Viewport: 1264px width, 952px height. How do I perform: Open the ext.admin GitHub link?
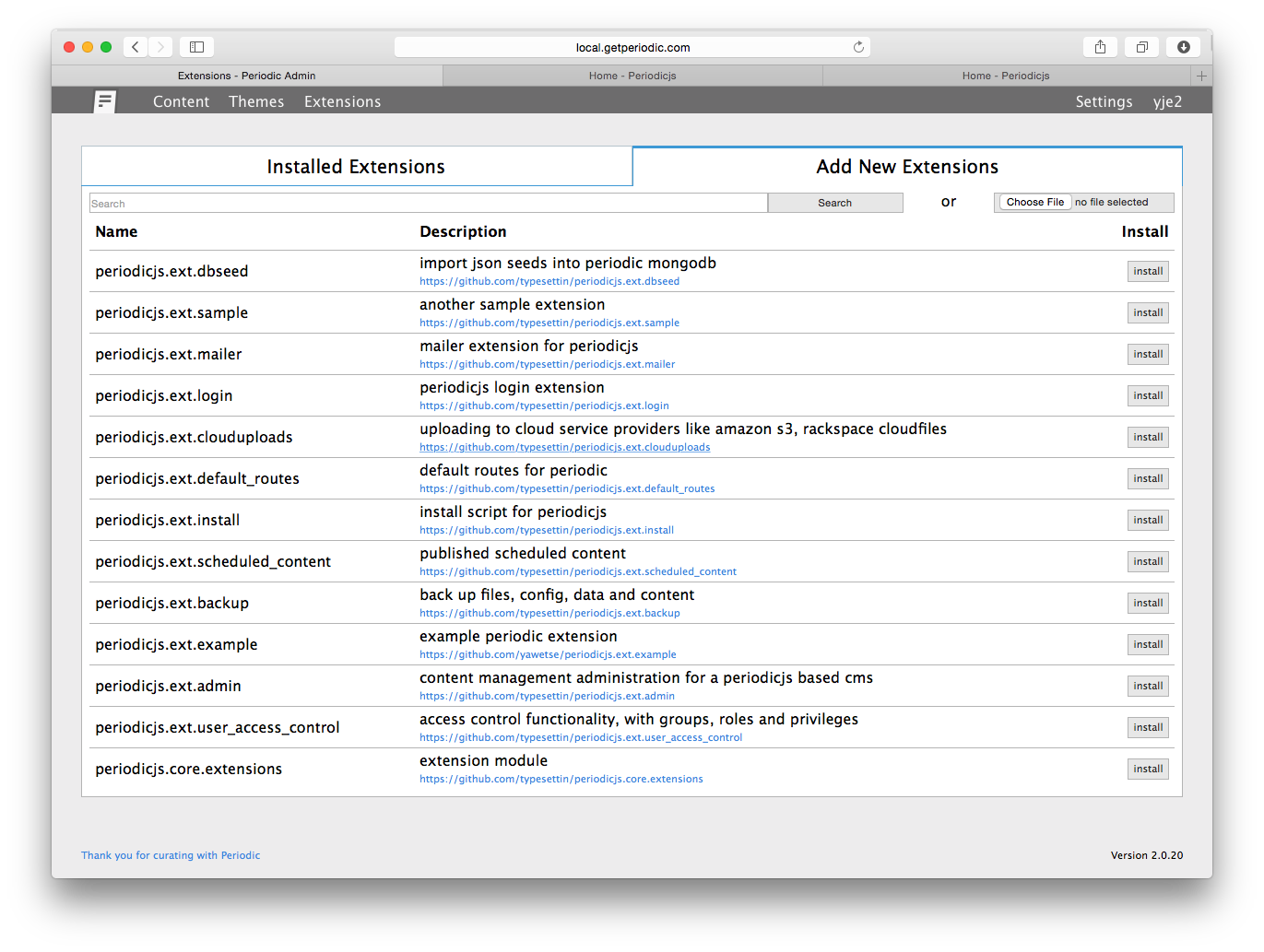coord(547,697)
